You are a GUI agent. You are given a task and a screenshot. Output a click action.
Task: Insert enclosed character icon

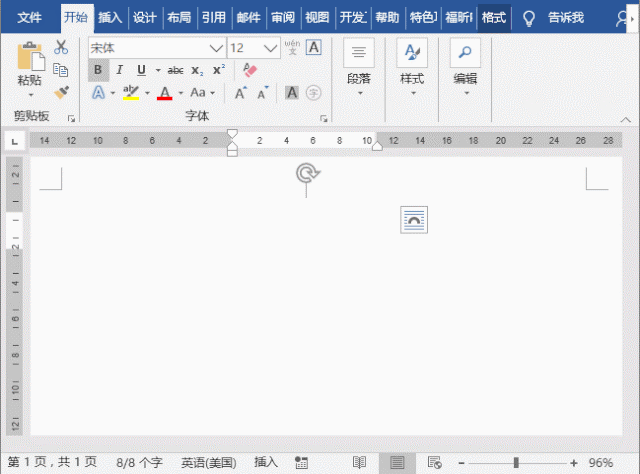tap(313, 93)
